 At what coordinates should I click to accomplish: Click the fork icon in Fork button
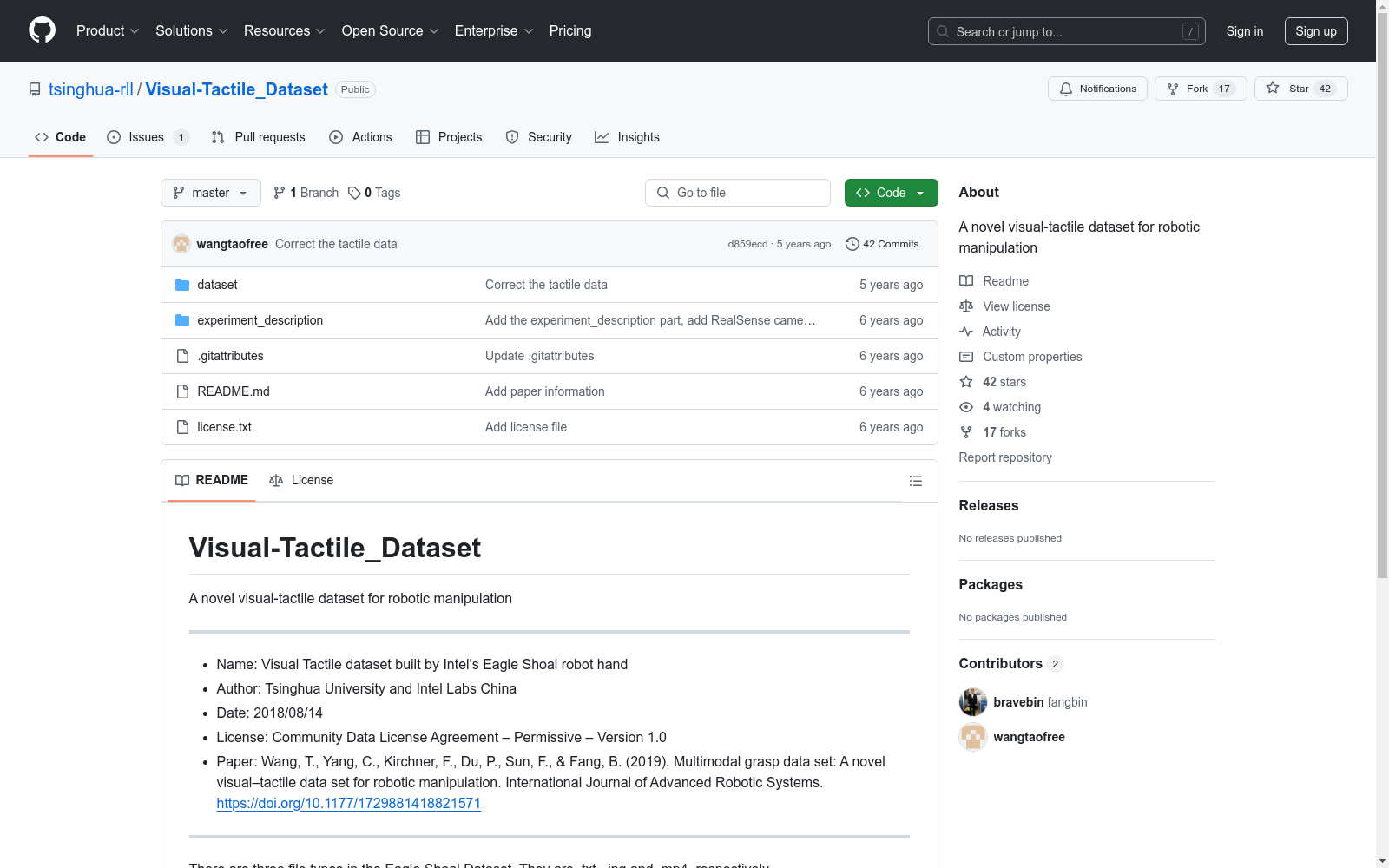coord(1173,89)
